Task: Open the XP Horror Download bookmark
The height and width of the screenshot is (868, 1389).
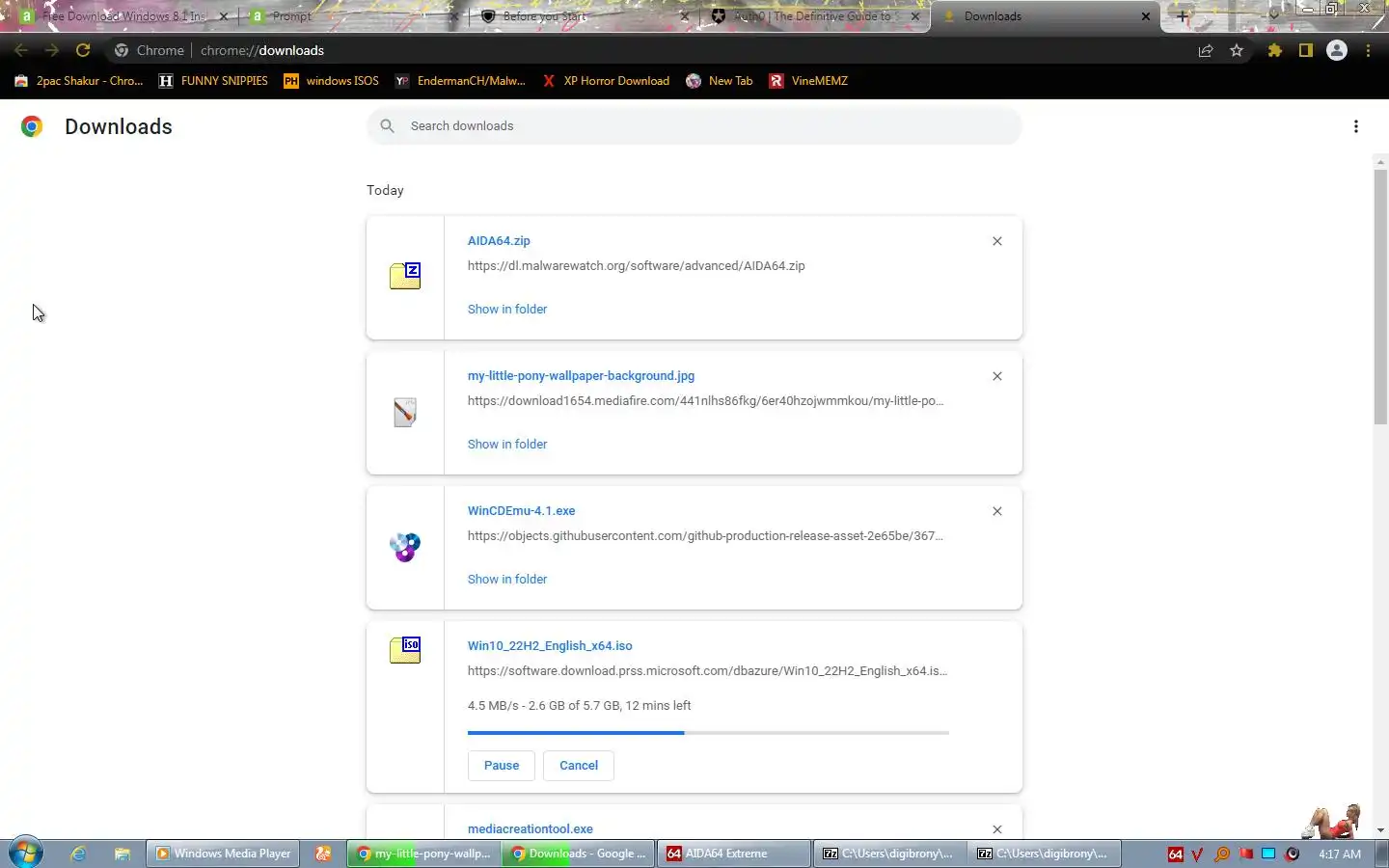Action: [606, 81]
